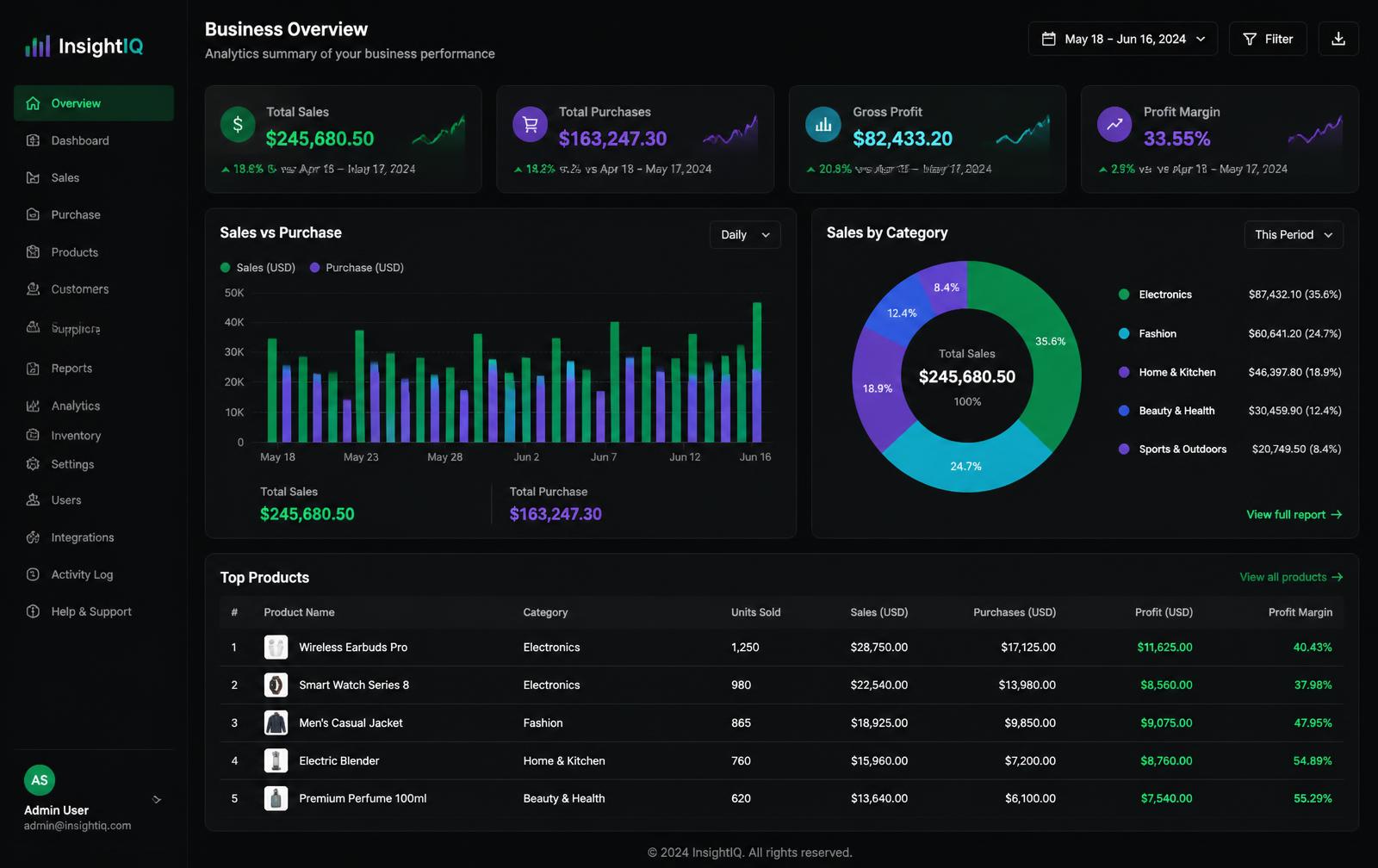Click the Purchase icon in the sidebar
This screenshot has height=868, width=1378.
pyautogui.click(x=33, y=214)
